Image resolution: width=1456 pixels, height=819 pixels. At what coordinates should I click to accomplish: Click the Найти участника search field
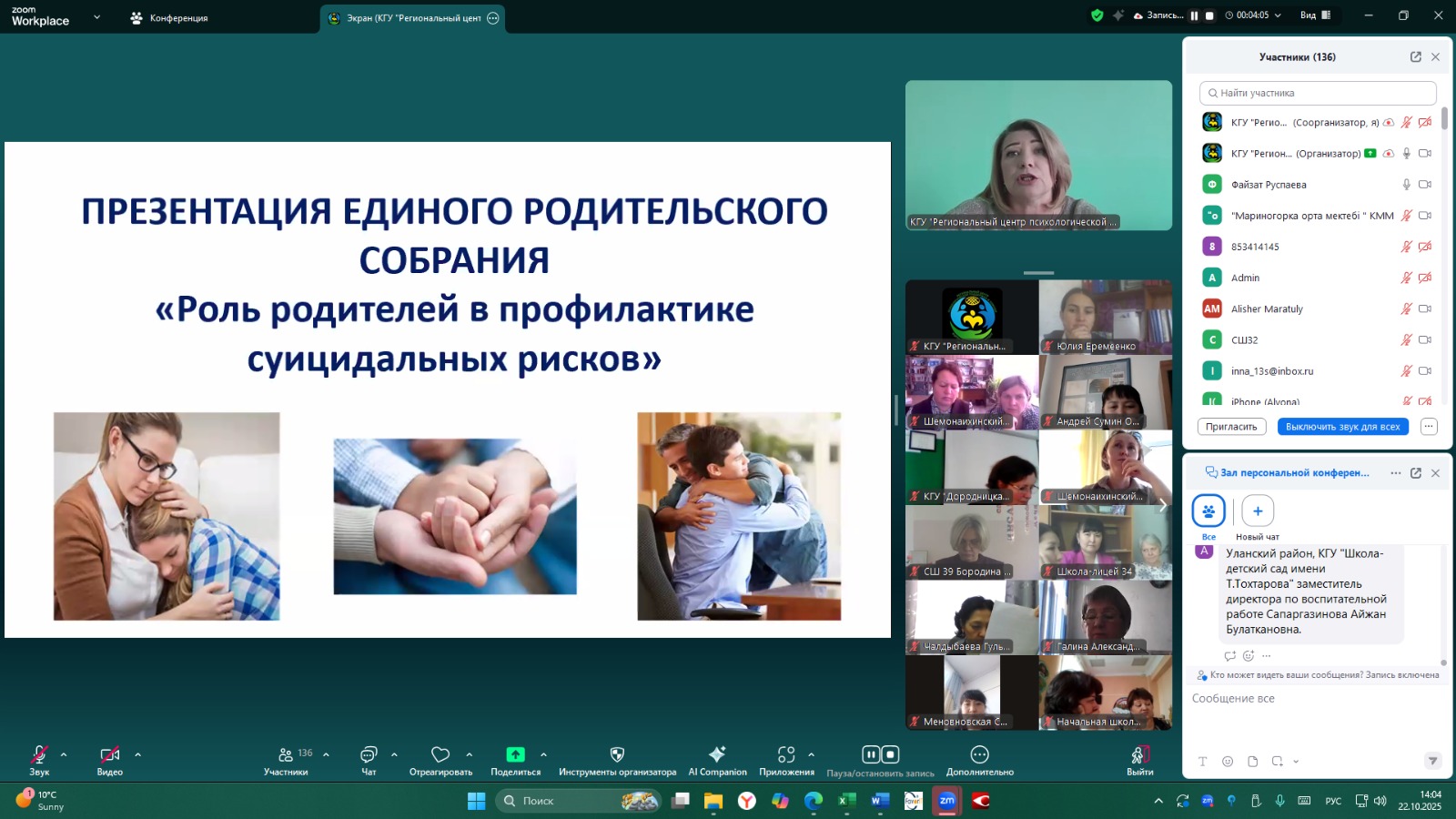(x=1317, y=93)
